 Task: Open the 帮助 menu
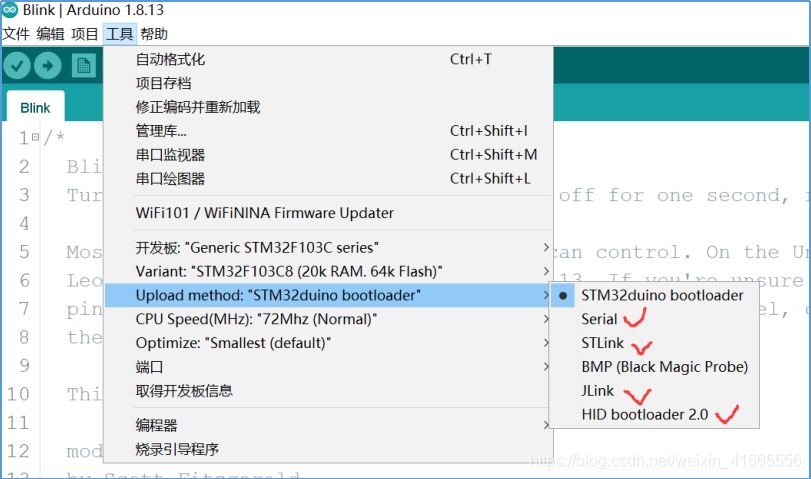(154, 34)
